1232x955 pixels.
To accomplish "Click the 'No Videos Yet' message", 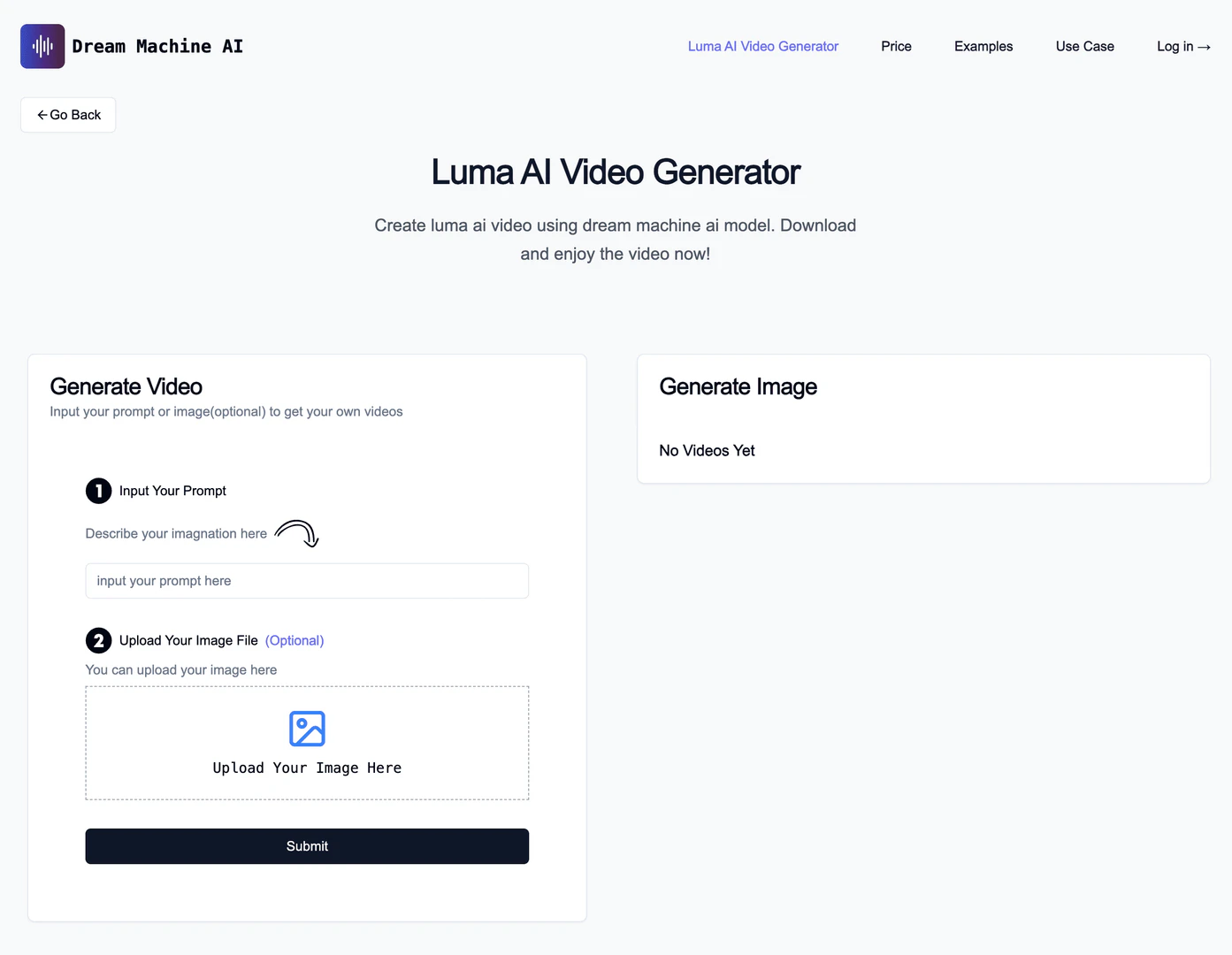I will pos(707,451).
